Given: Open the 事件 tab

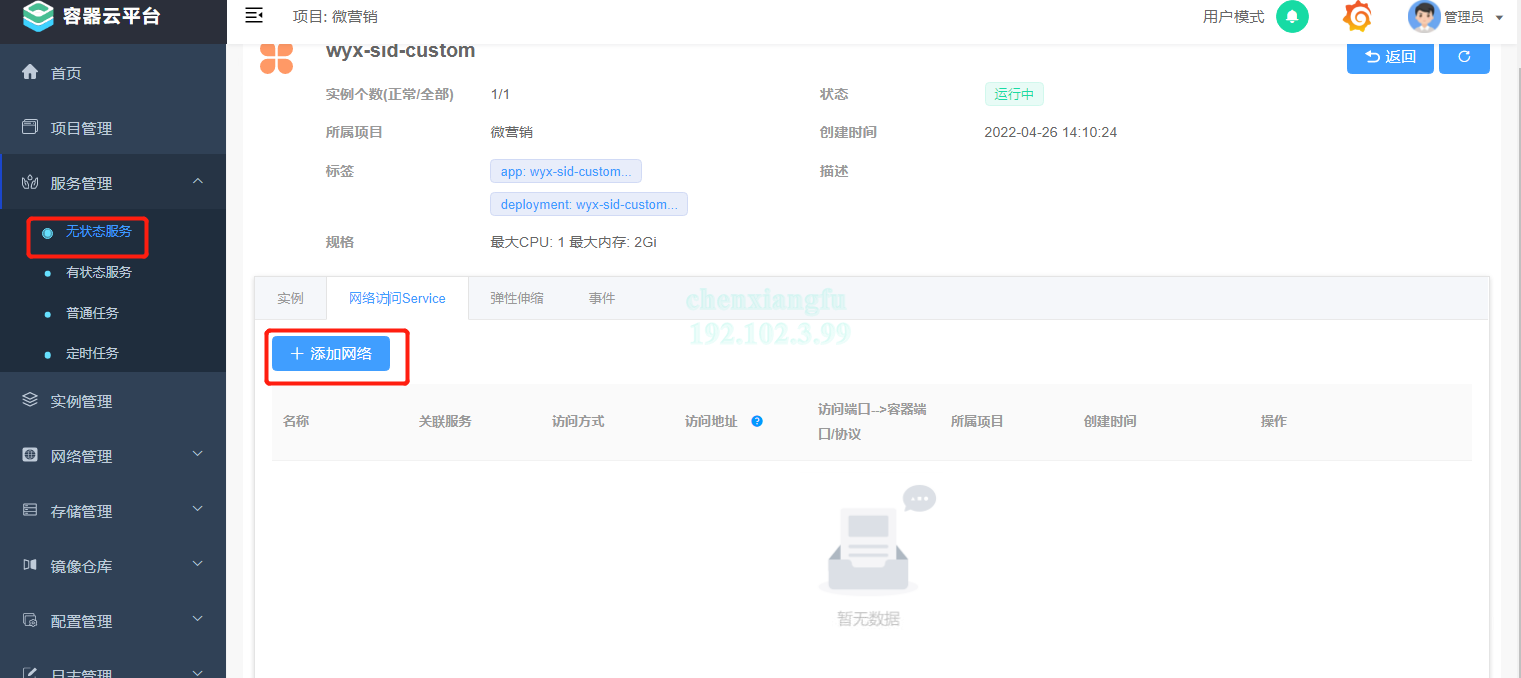Looking at the screenshot, I should (602, 298).
